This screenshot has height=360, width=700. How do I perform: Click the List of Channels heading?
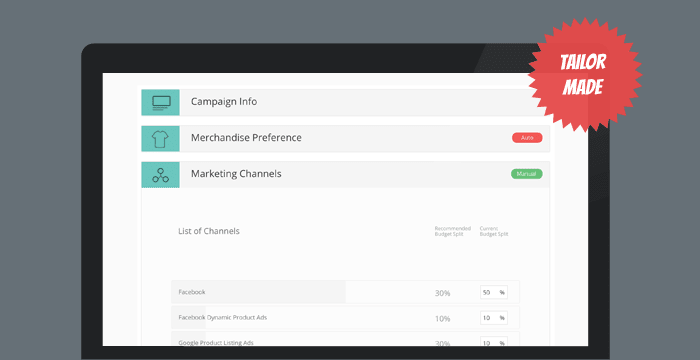(208, 231)
